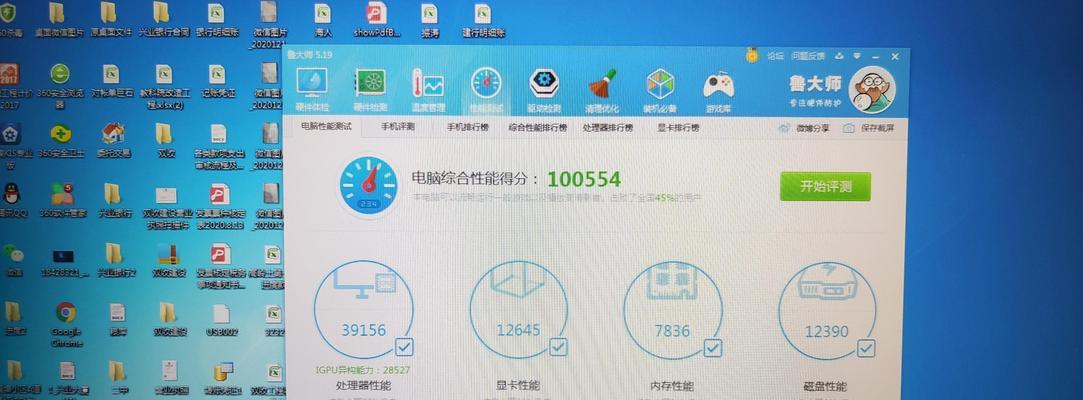
Task: Select 对帐单巨石 Excel file on desktop
Action: (x=111, y=81)
